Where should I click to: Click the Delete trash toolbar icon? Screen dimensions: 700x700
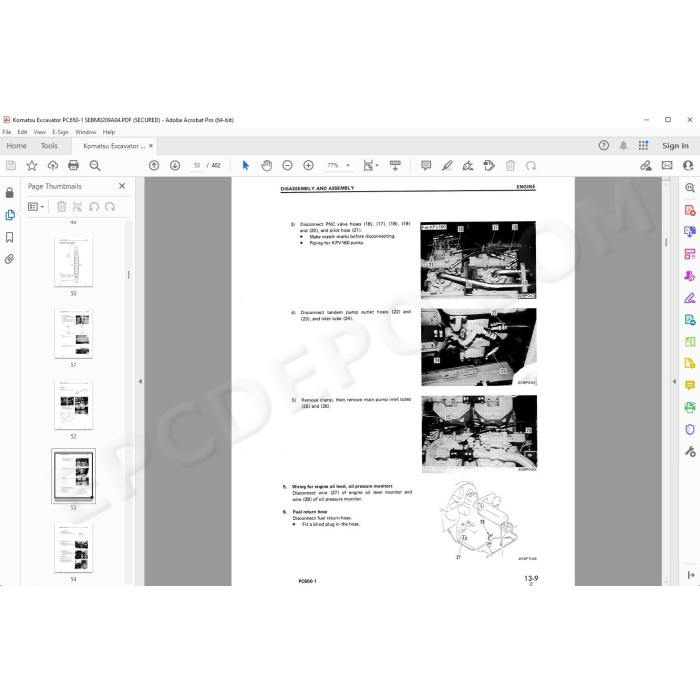[510, 166]
